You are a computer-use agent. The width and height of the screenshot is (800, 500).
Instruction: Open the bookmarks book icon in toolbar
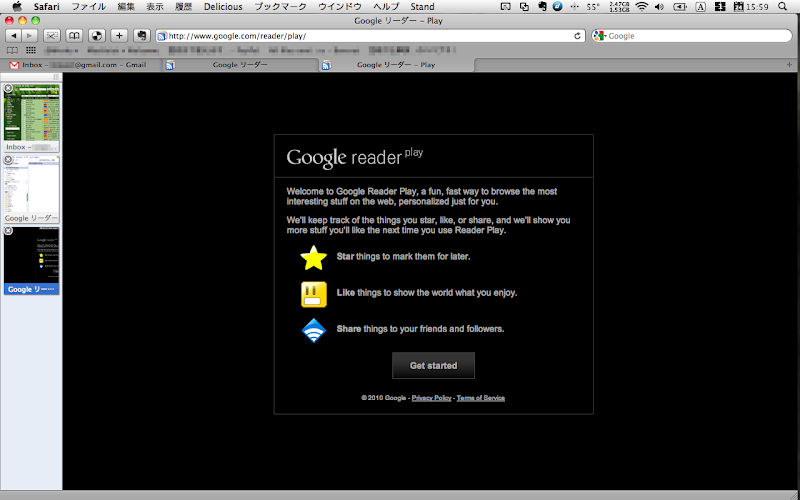click(74, 36)
